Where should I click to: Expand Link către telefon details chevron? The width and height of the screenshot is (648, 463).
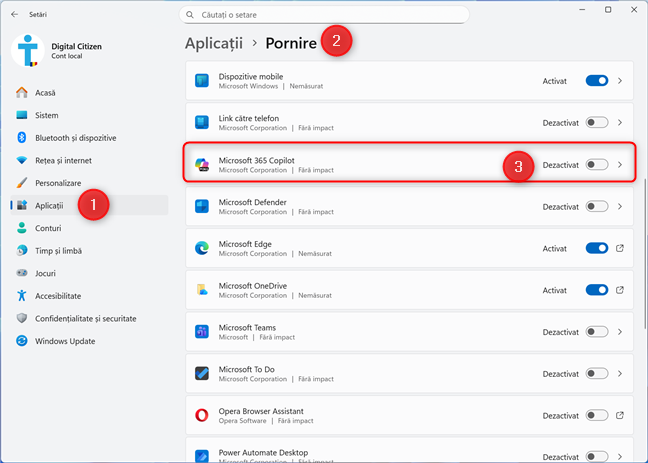pyautogui.click(x=620, y=122)
